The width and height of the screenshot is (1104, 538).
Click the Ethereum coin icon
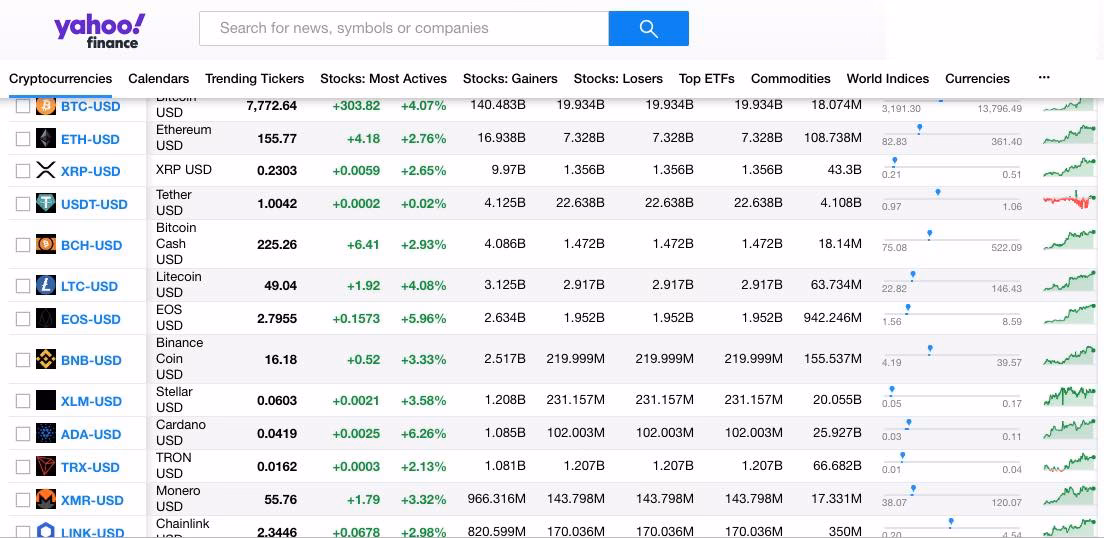click(x=46, y=138)
